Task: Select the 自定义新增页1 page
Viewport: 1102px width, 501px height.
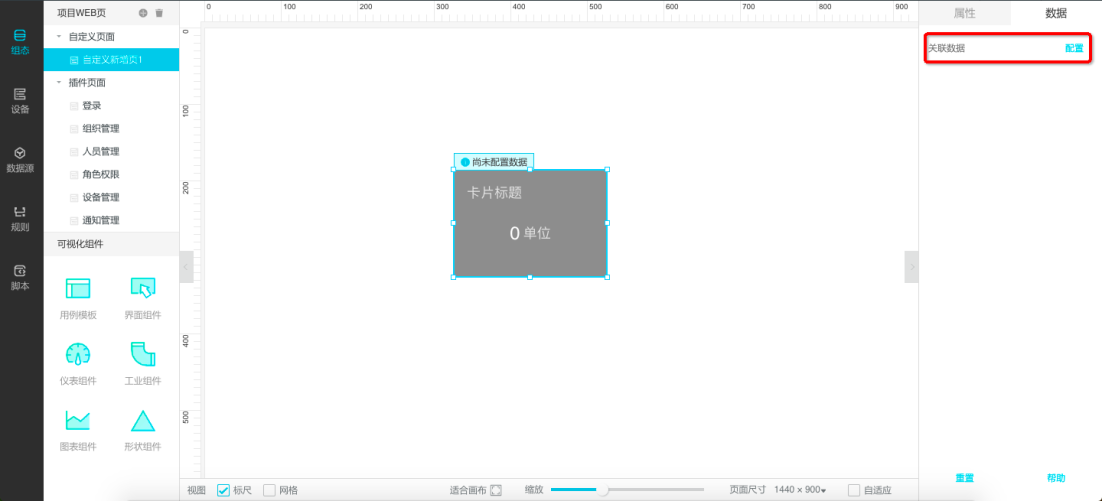Action: [111, 60]
